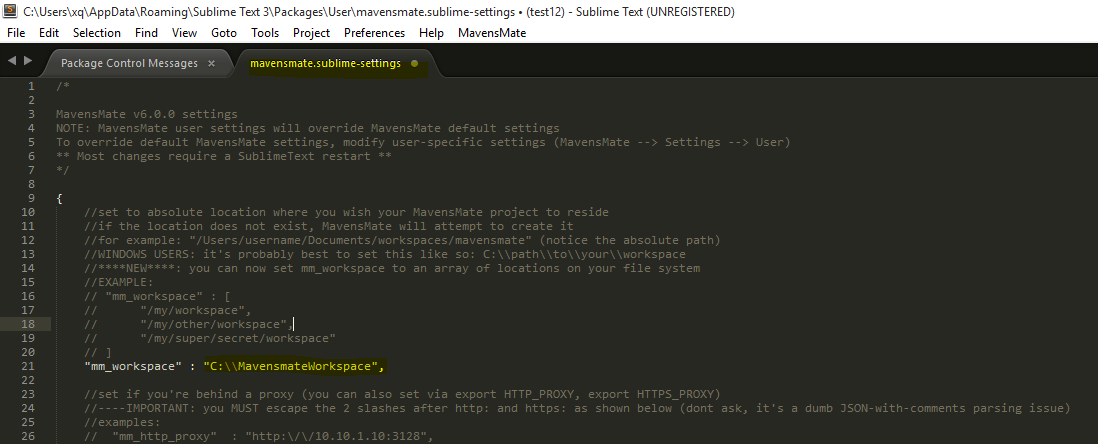The width and height of the screenshot is (1098, 444).
Task: Open the Find menu
Action: (146, 33)
